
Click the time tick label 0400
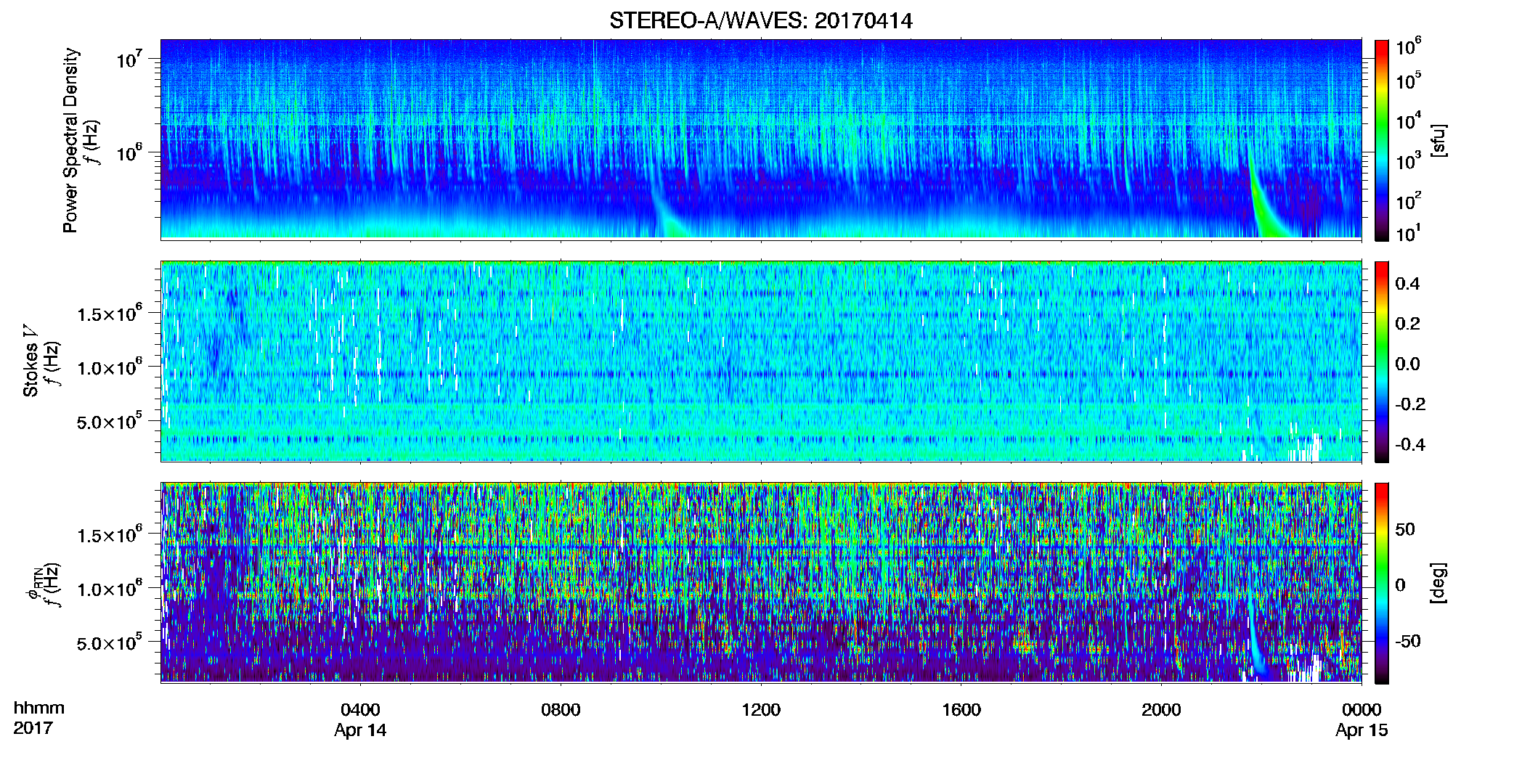pos(360,710)
